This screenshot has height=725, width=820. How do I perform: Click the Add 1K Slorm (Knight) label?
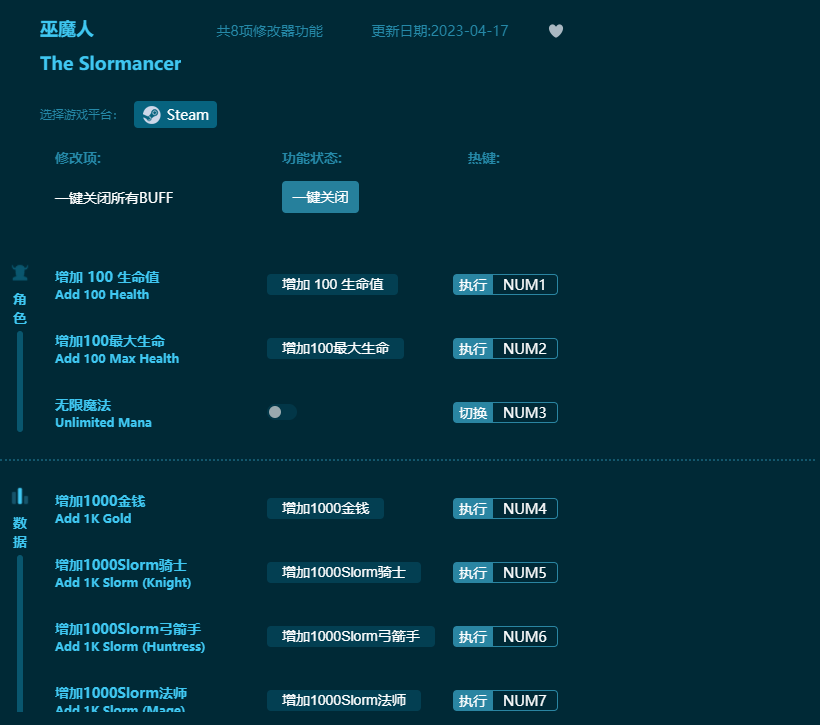(x=123, y=583)
